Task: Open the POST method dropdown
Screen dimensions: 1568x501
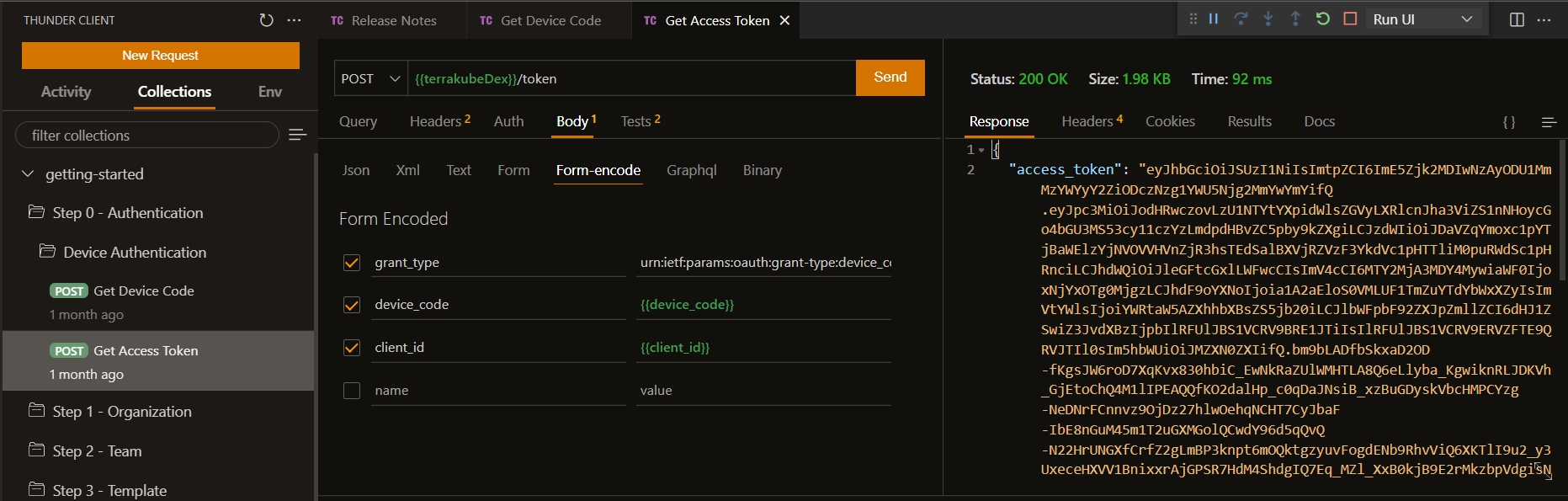Action: (x=370, y=78)
